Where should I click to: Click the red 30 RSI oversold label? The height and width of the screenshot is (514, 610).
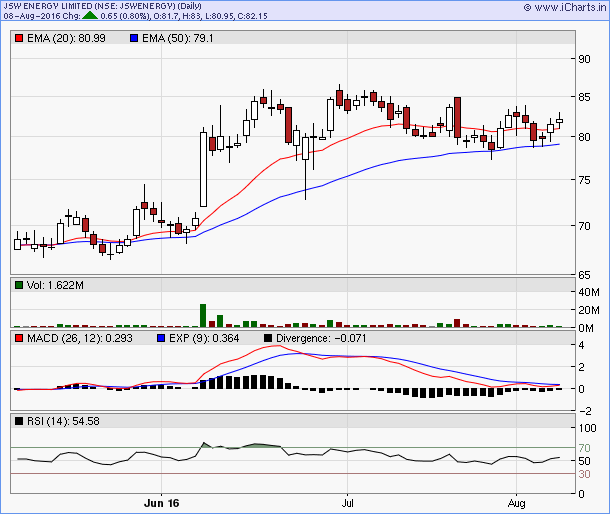(584, 474)
